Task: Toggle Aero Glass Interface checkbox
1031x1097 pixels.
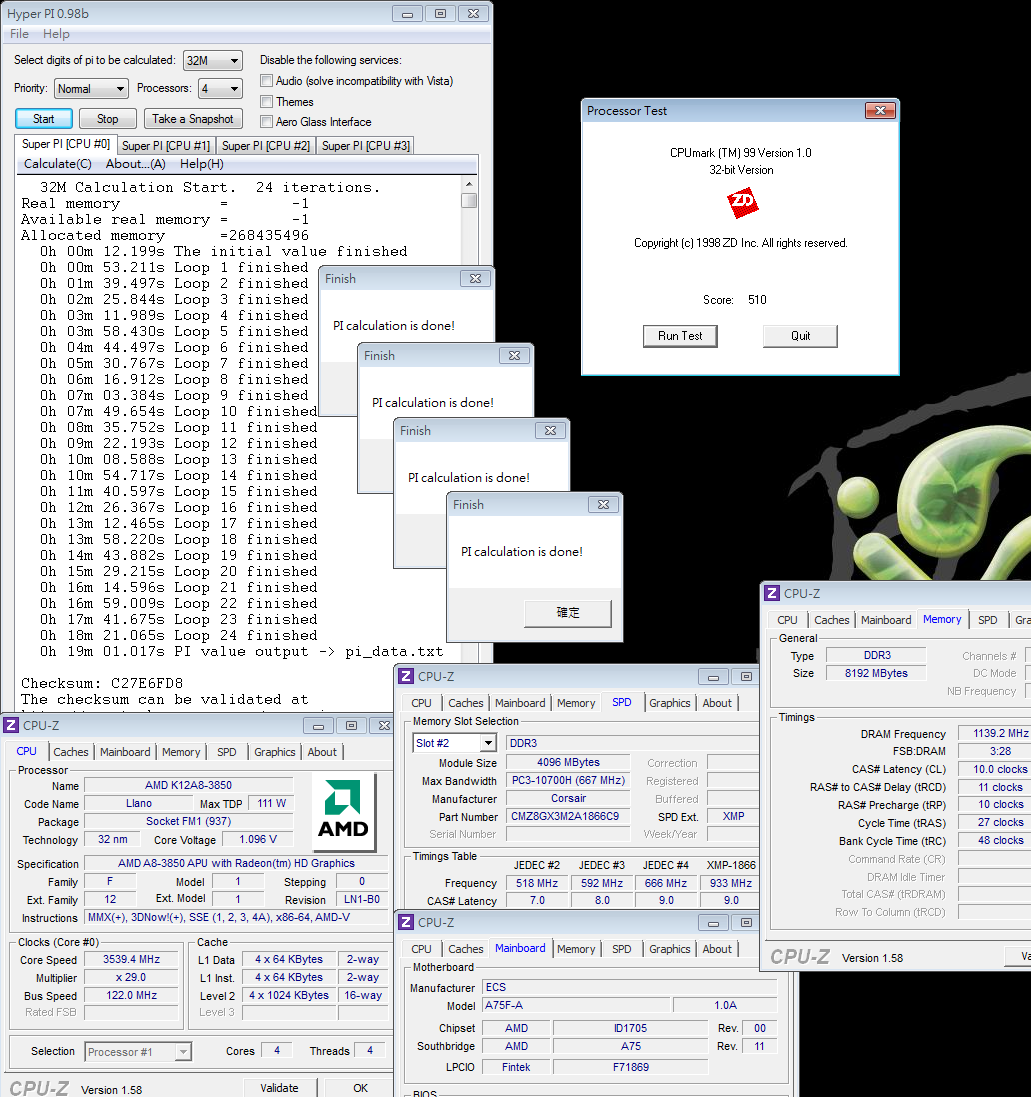Action: click(x=266, y=122)
